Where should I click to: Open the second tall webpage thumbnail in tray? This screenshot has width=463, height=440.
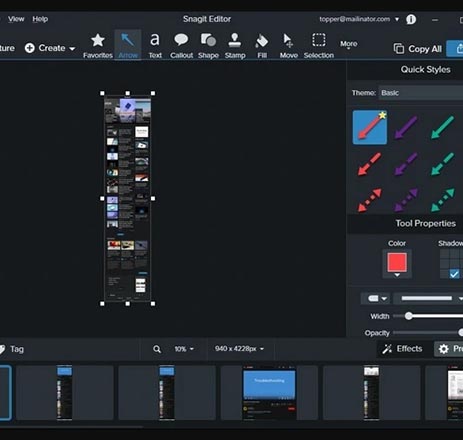(x=167, y=393)
